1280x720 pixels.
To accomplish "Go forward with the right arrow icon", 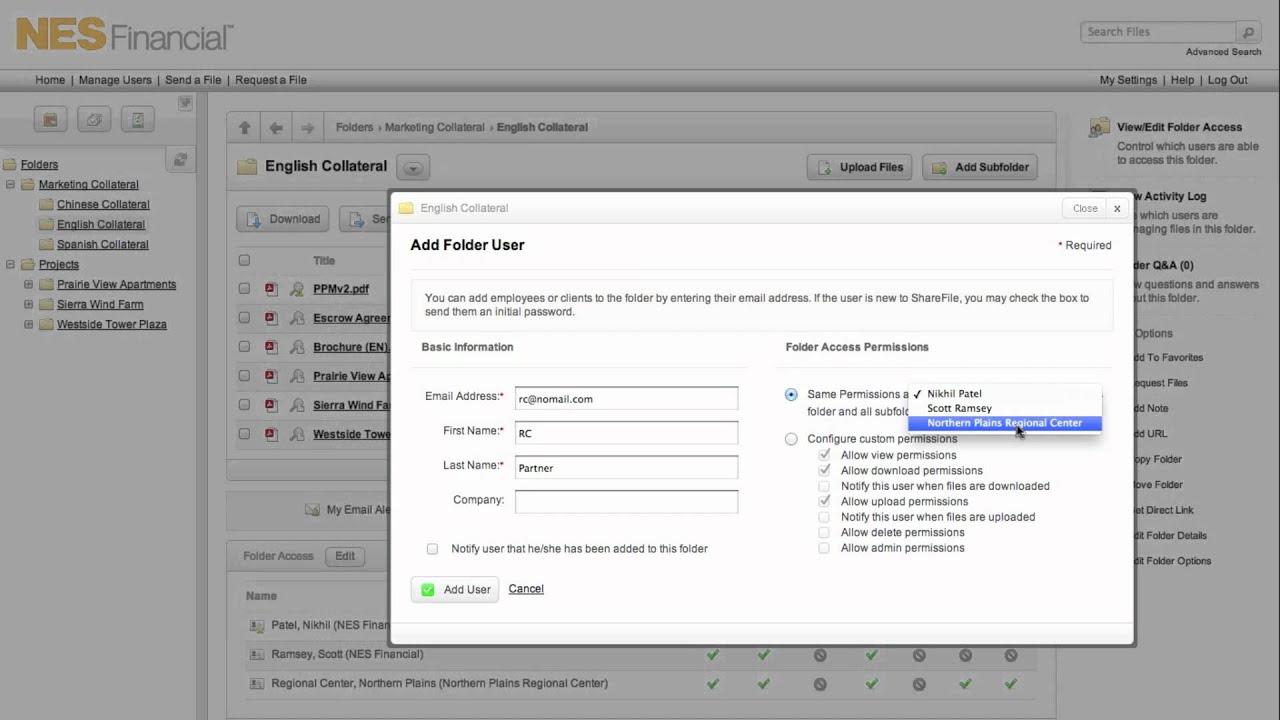I will point(308,128).
